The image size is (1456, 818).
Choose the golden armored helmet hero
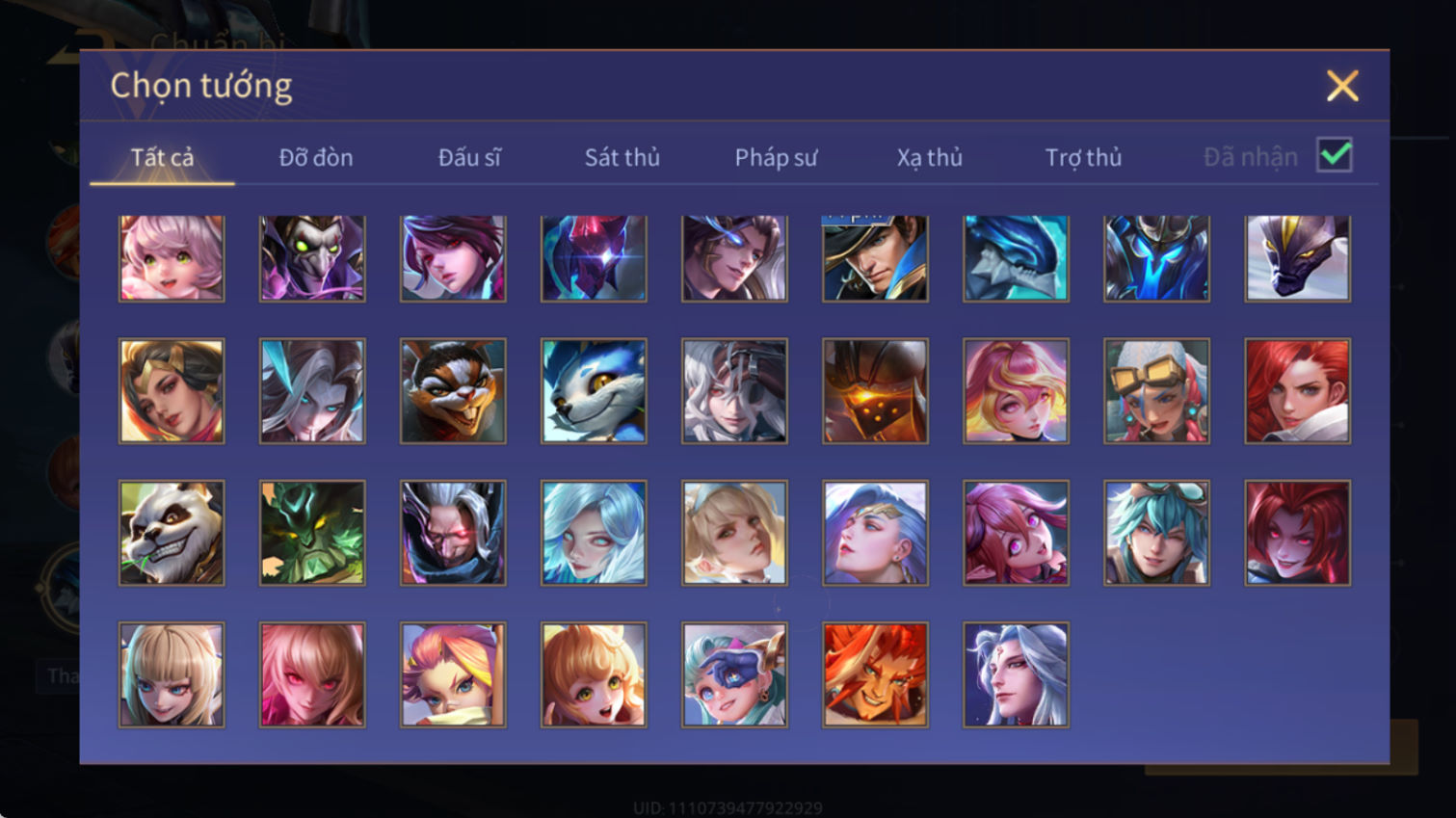(875, 391)
